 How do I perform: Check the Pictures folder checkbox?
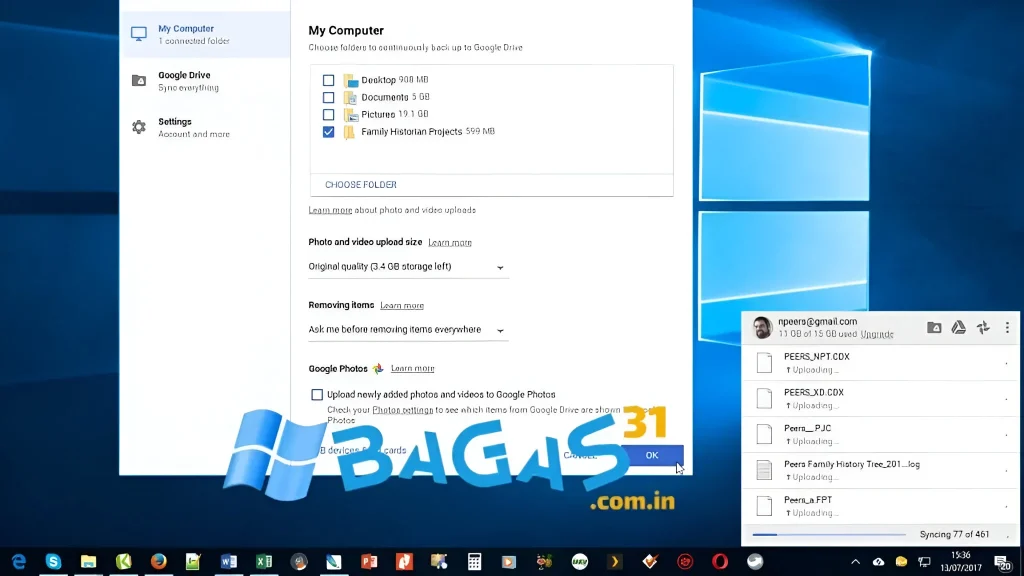(x=328, y=114)
